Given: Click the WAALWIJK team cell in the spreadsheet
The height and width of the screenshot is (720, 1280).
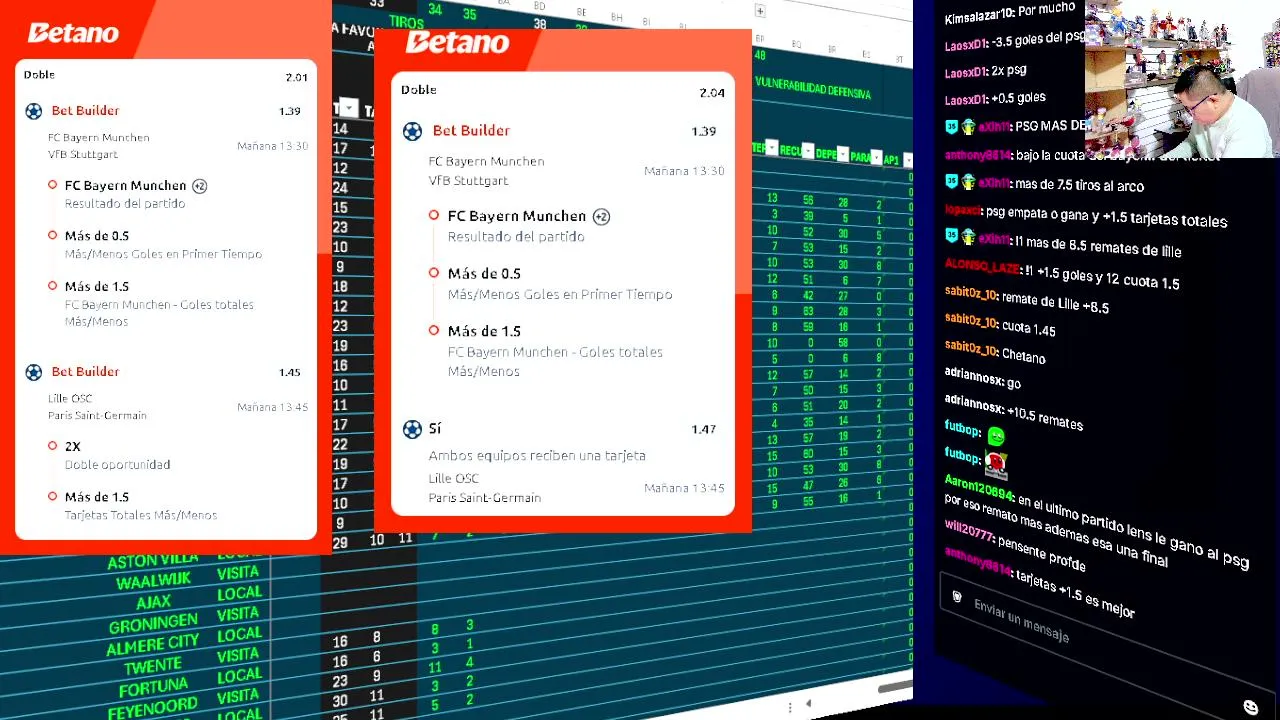Looking at the screenshot, I should click(153, 582).
